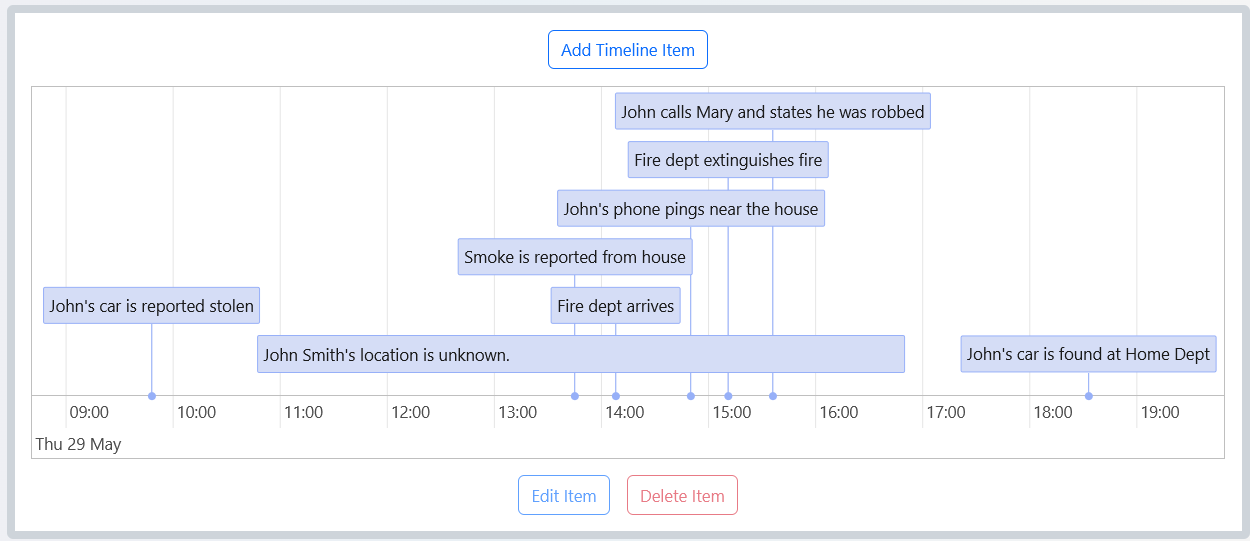Select "John's car is found at Home Dept" event
The width and height of the screenshot is (1250, 541).
click(1088, 354)
